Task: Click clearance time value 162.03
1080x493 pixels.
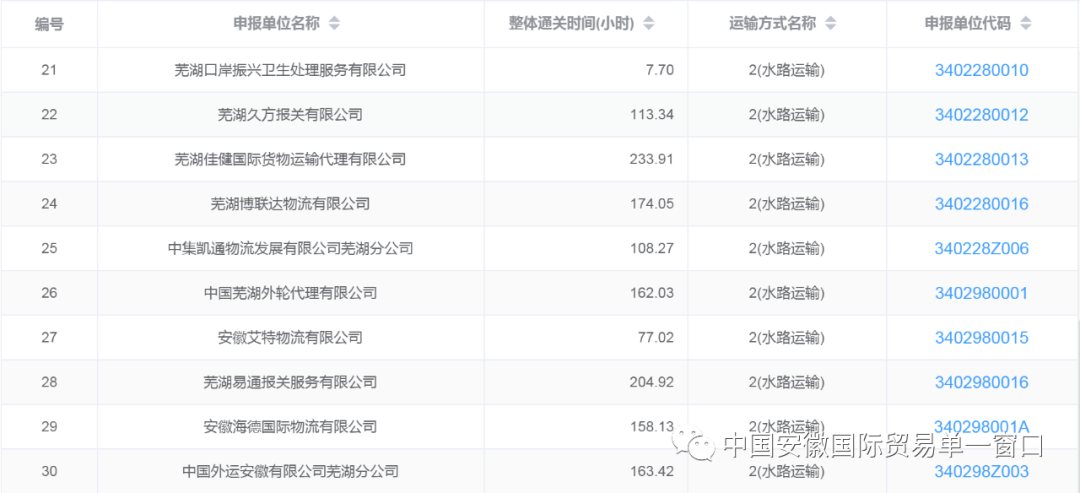Action: click(x=652, y=293)
